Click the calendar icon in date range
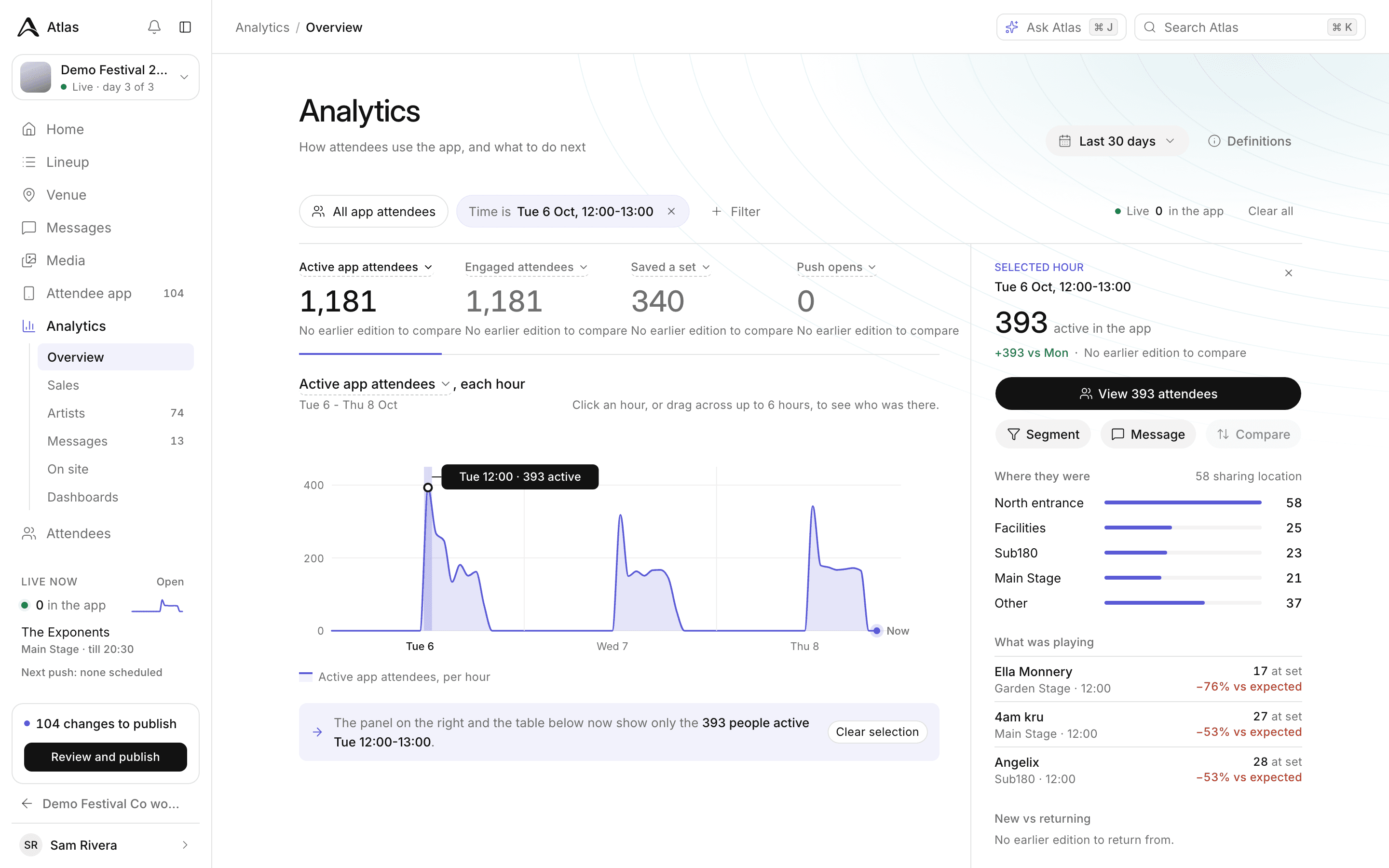The width and height of the screenshot is (1389, 868). click(x=1065, y=141)
